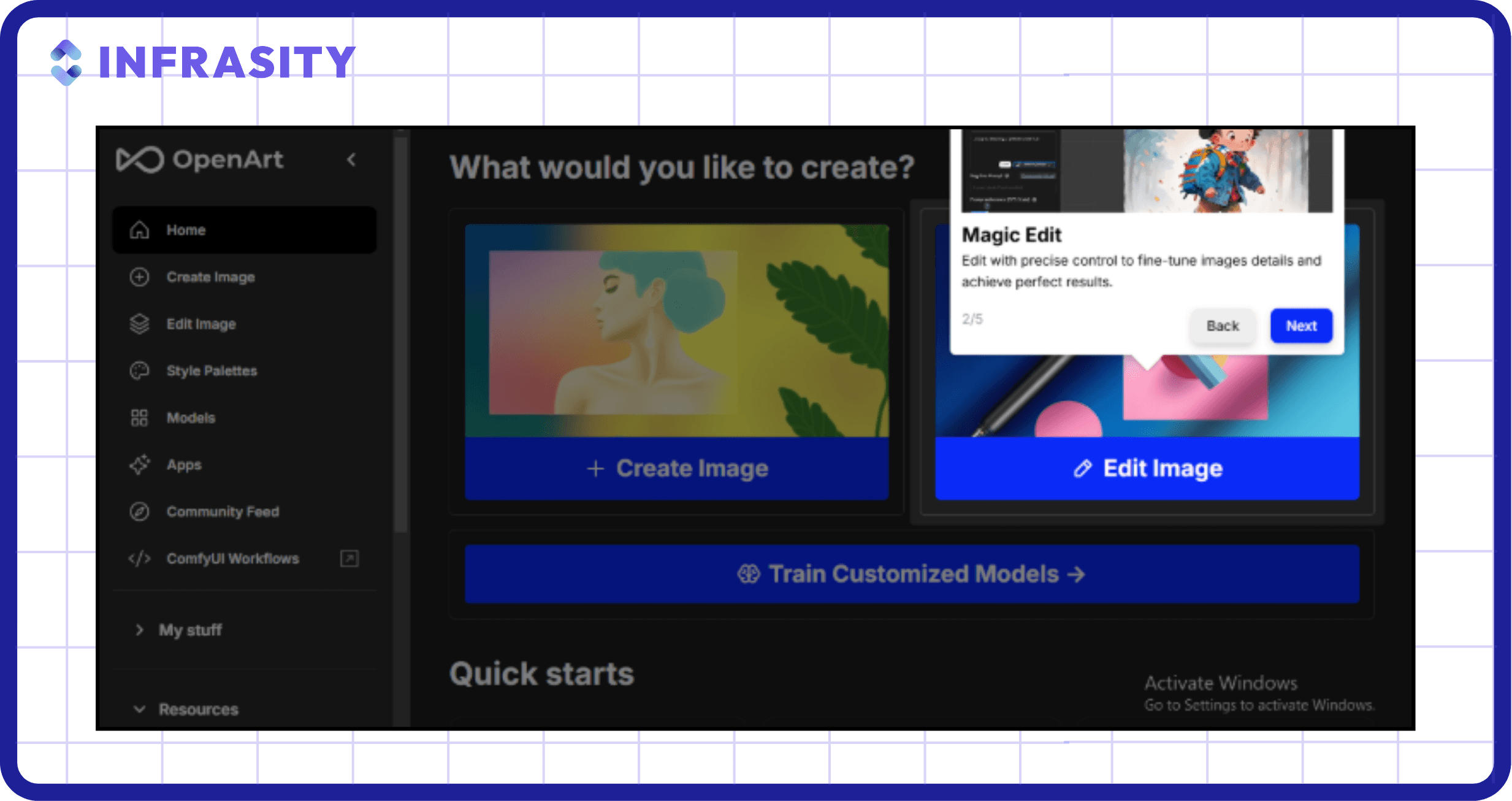
Task: Collapse the sidebar with the chevron arrow
Action: point(351,160)
